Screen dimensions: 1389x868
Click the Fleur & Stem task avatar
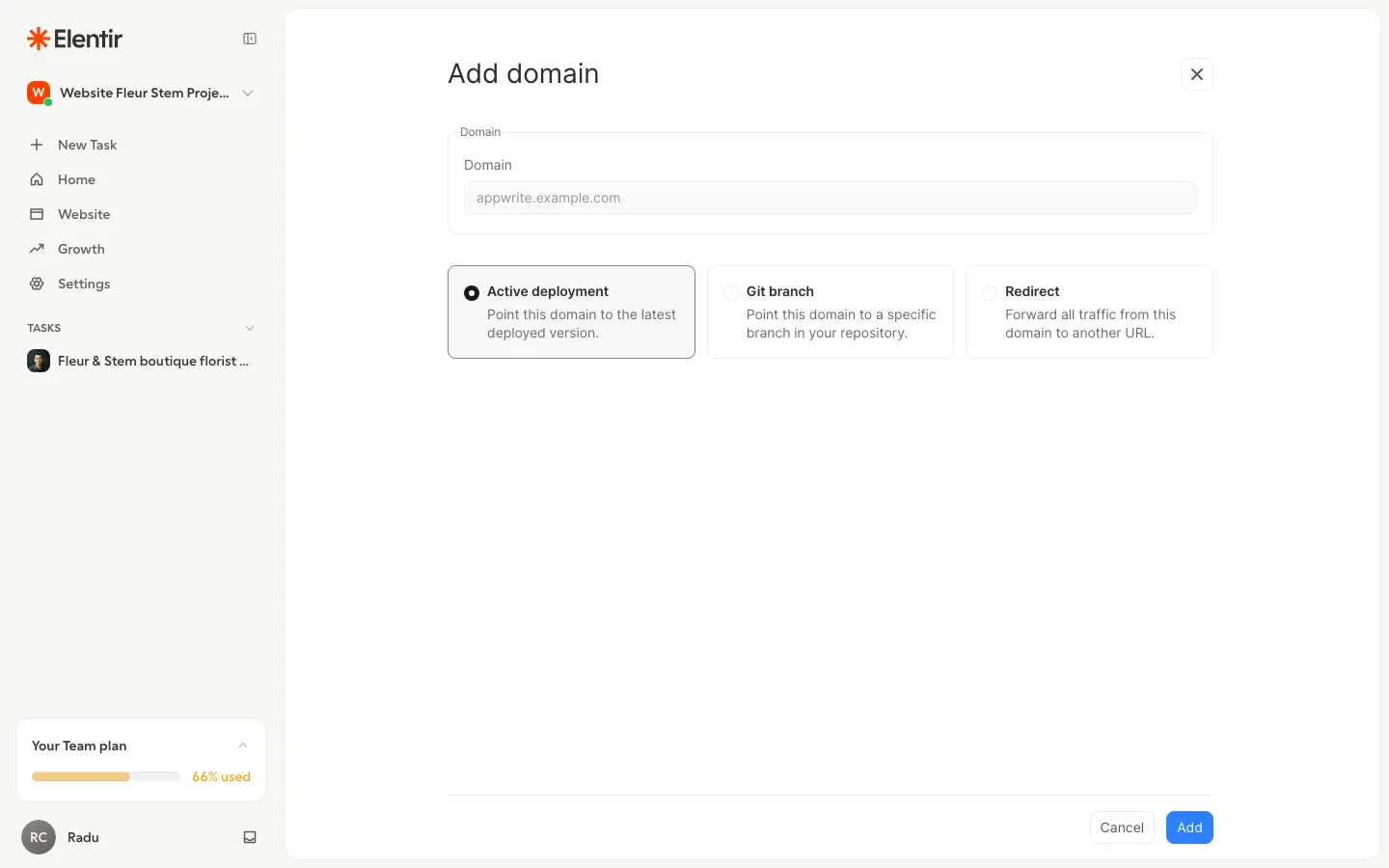(39, 361)
